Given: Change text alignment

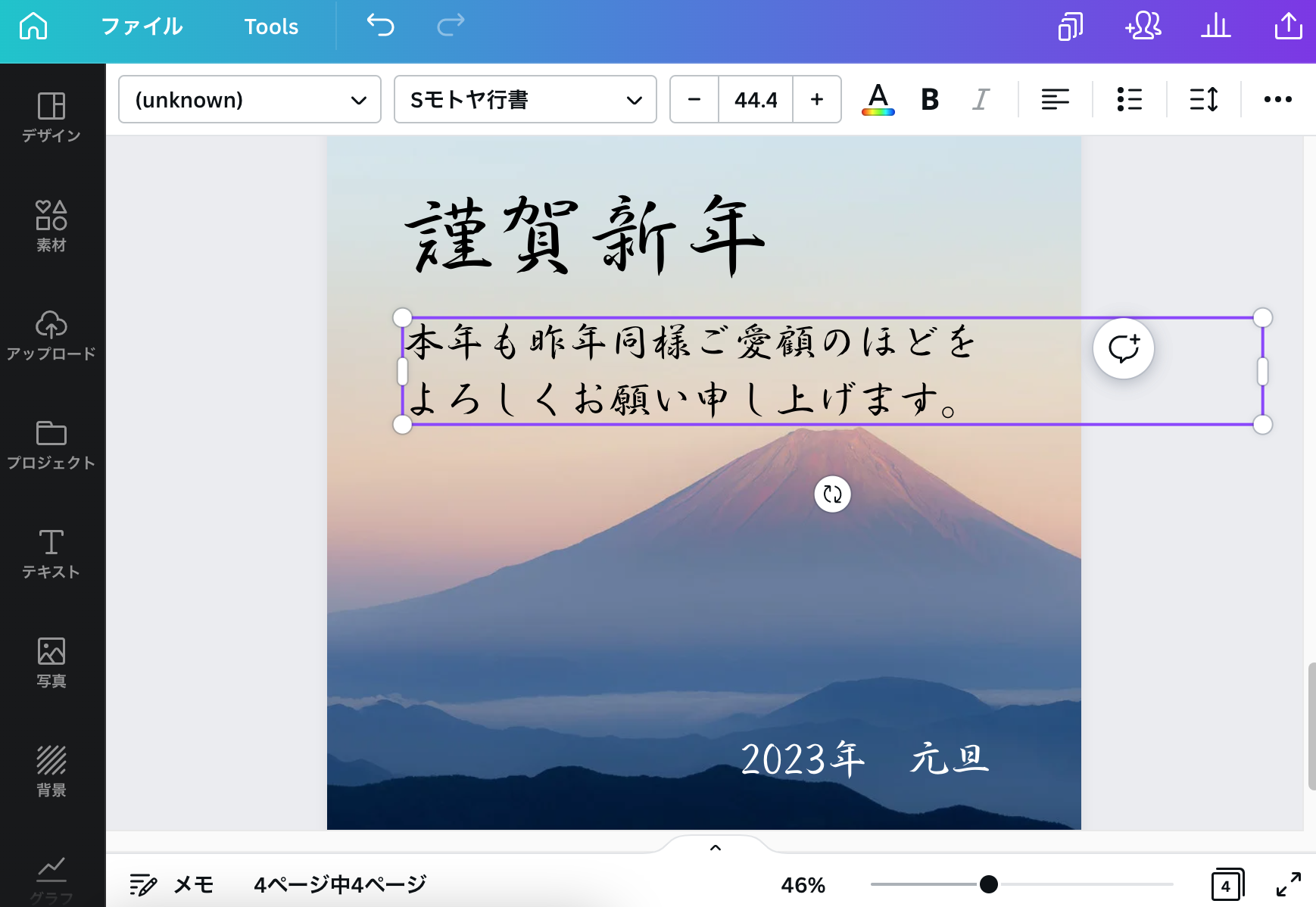Looking at the screenshot, I should pyautogui.click(x=1055, y=99).
